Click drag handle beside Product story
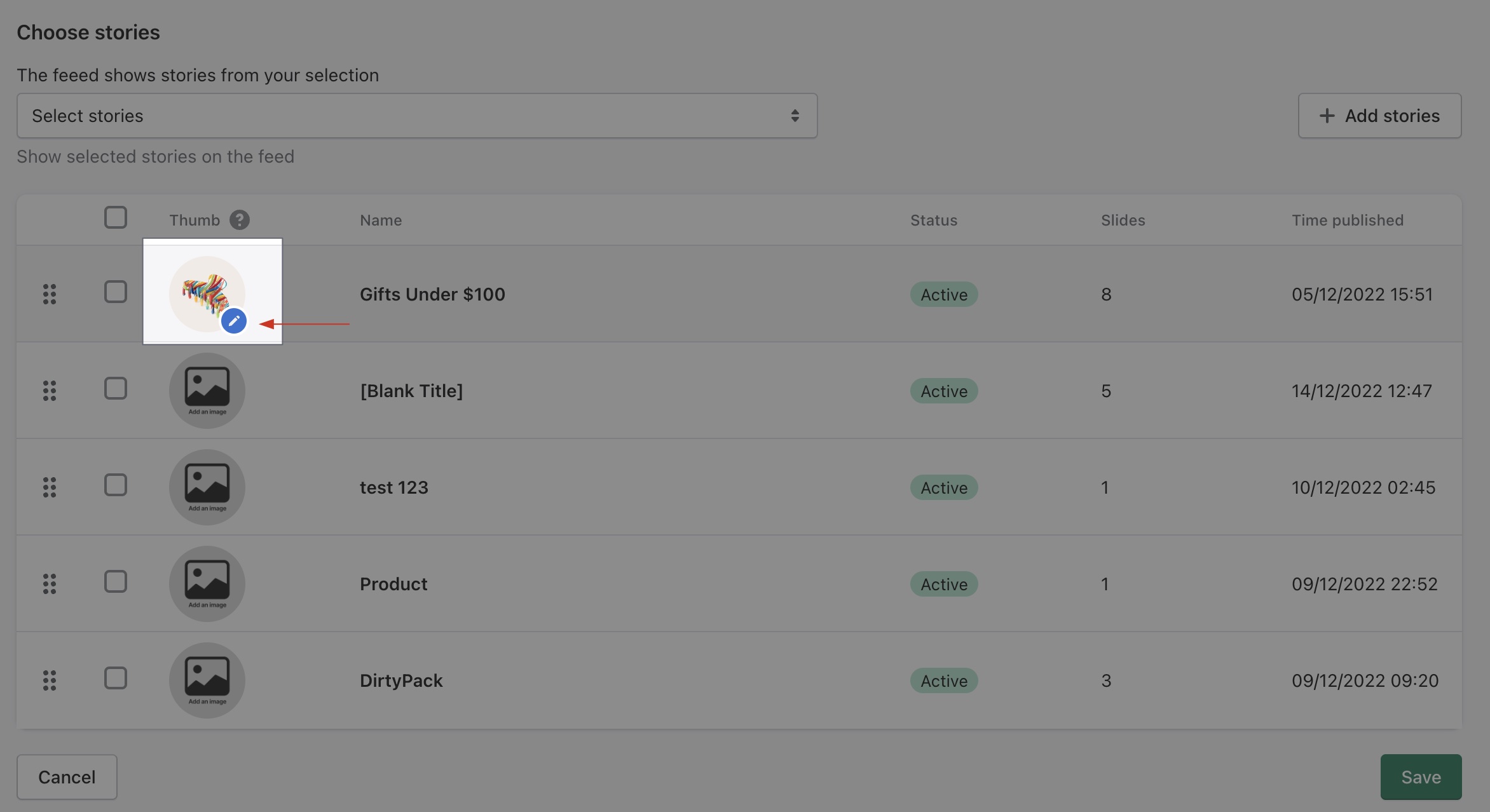The height and width of the screenshot is (812, 1490). (x=50, y=584)
